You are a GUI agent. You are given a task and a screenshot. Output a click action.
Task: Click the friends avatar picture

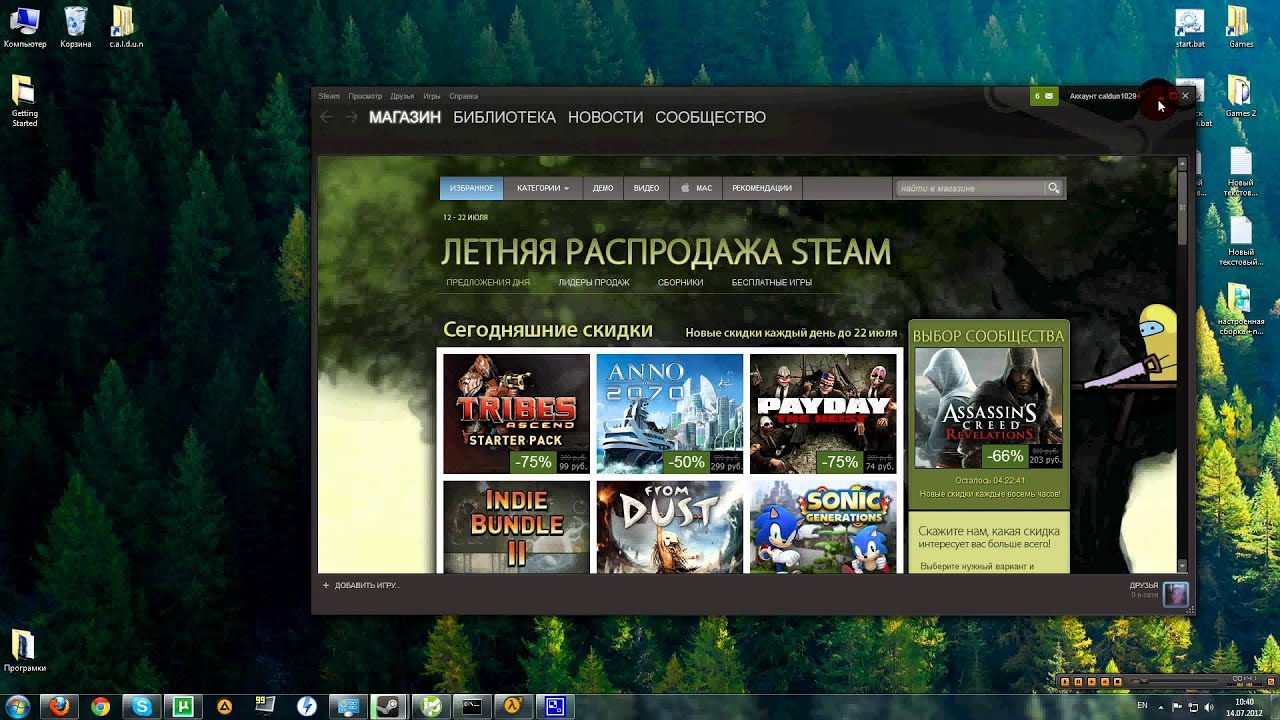pos(1176,593)
